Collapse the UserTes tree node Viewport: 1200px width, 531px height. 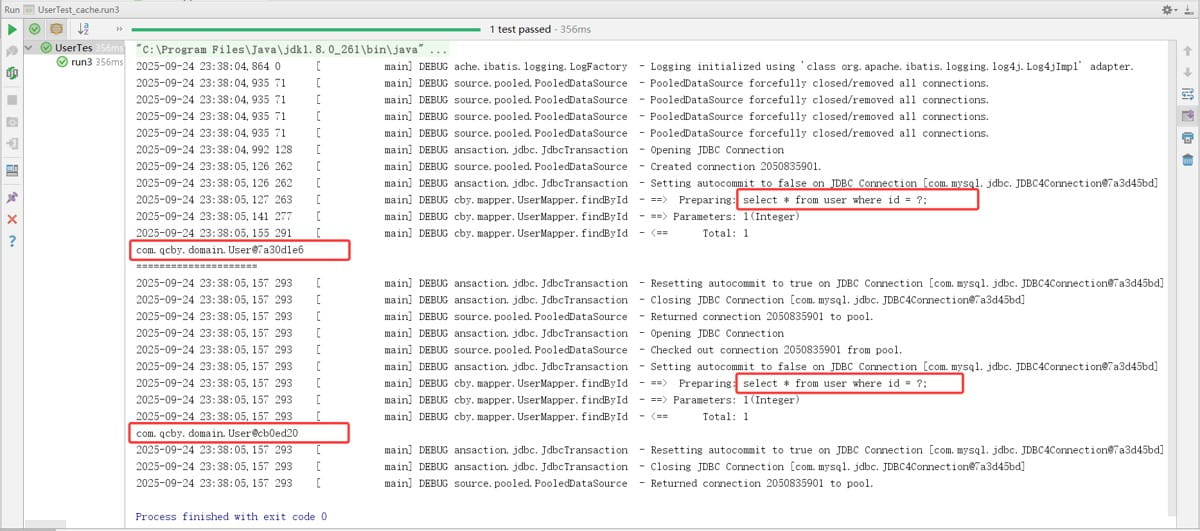coord(30,47)
